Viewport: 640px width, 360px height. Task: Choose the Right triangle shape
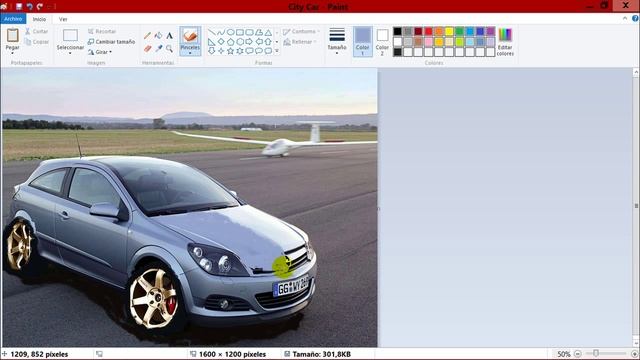coord(211,42)
